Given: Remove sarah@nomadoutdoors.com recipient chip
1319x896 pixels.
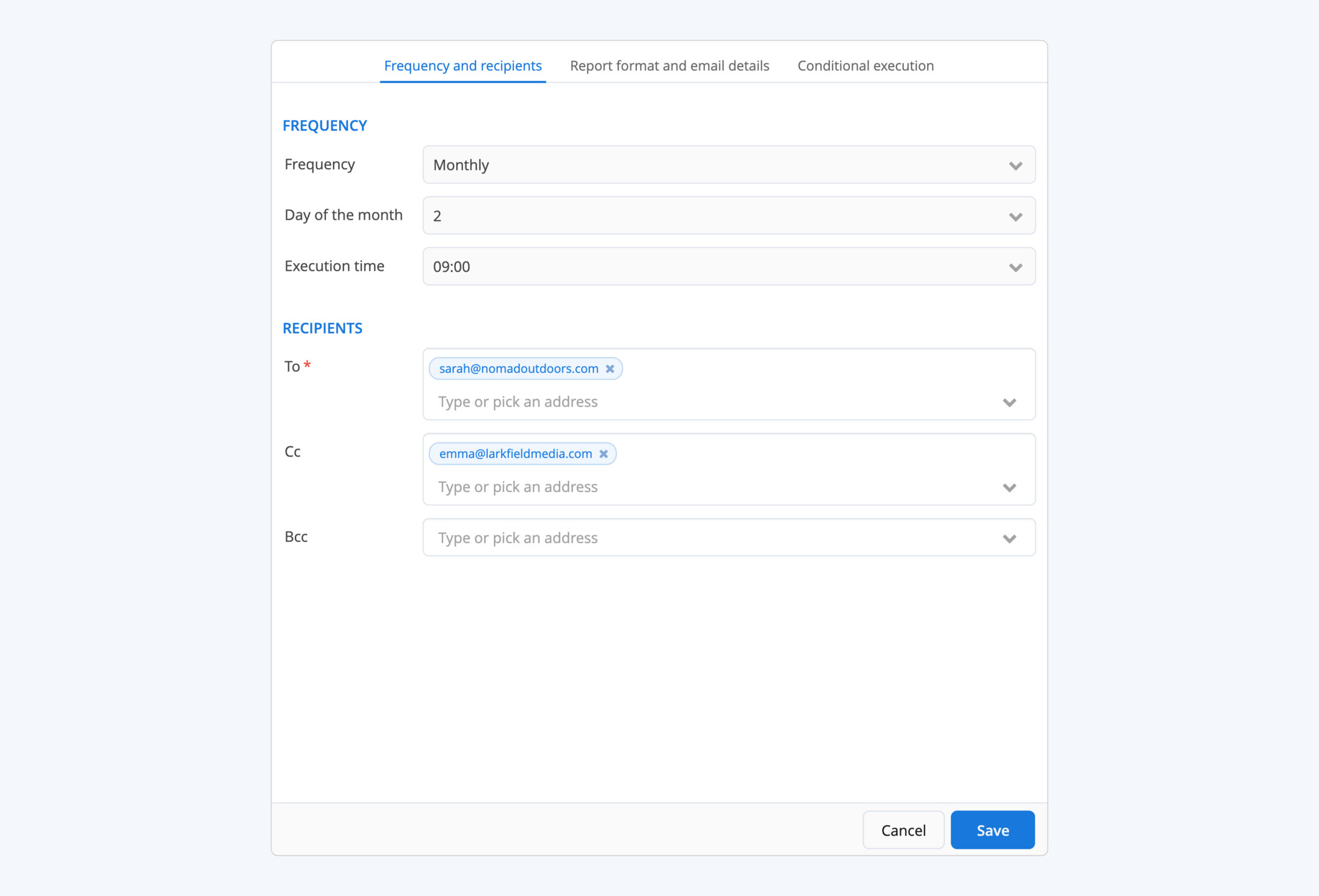Looking at the screenshot, I should [610, 369].
